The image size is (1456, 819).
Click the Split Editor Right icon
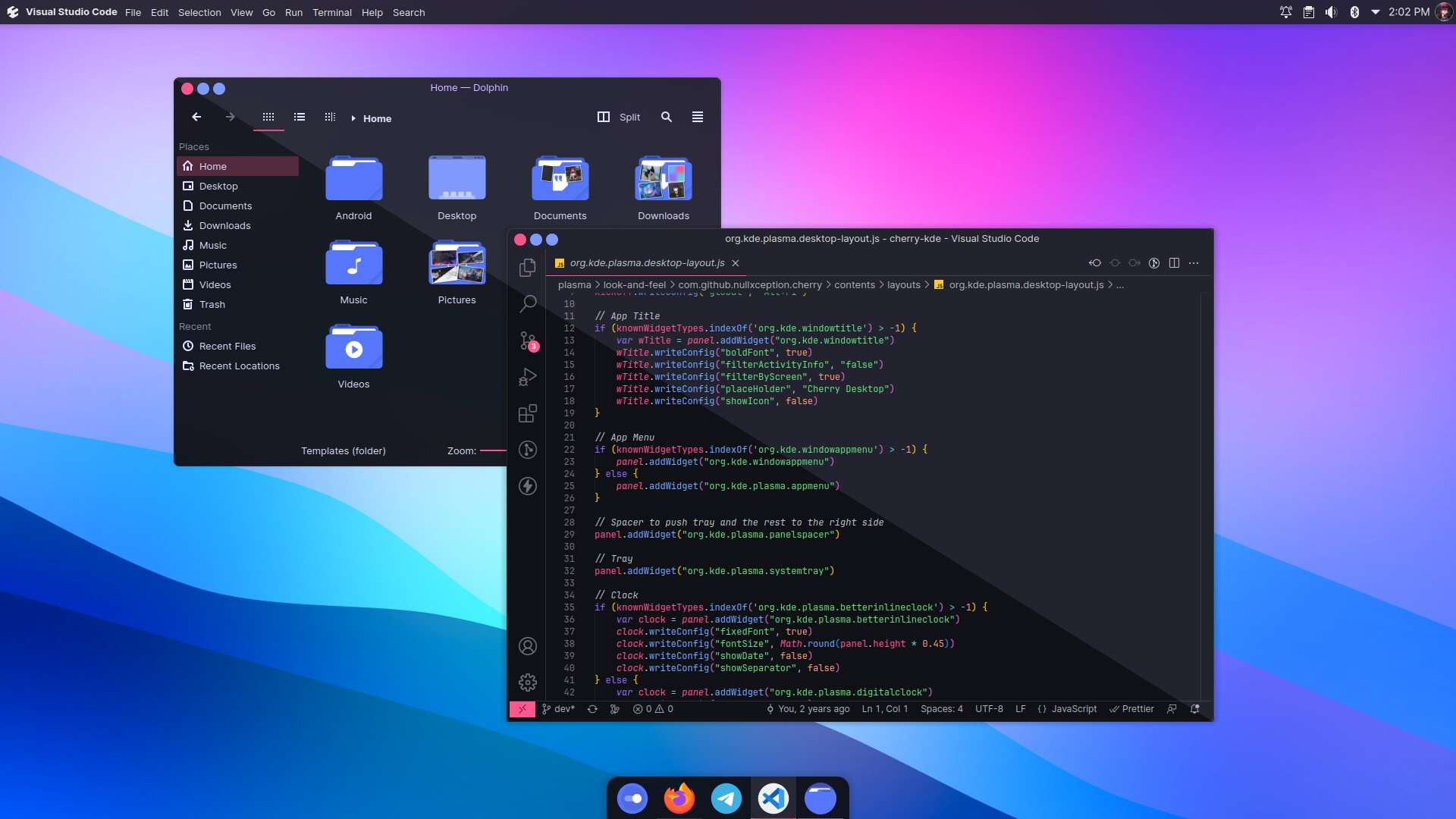click(x=1174, y=263)
